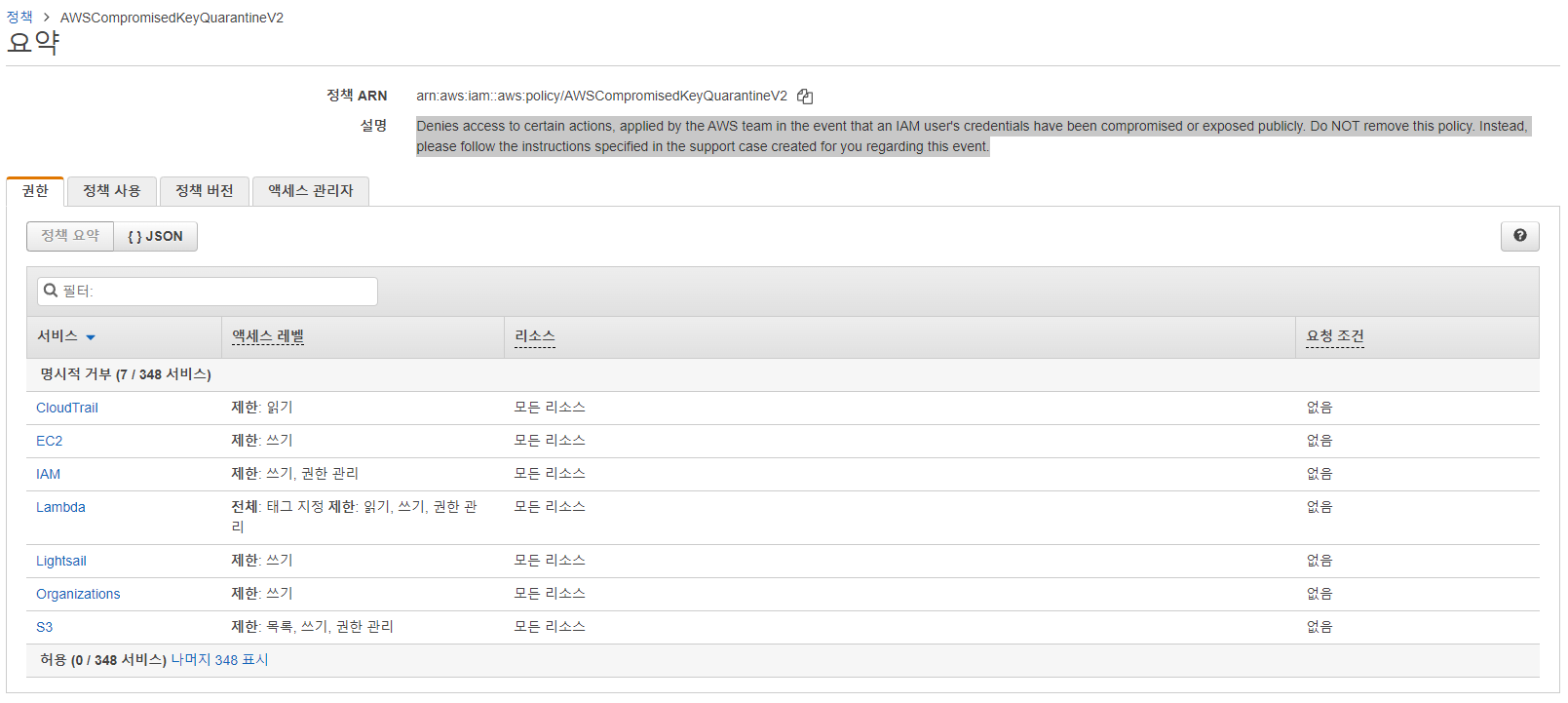The image size is (1568, 703).
Task: Open the EC2 service link
Action: (x=50, y=441)
